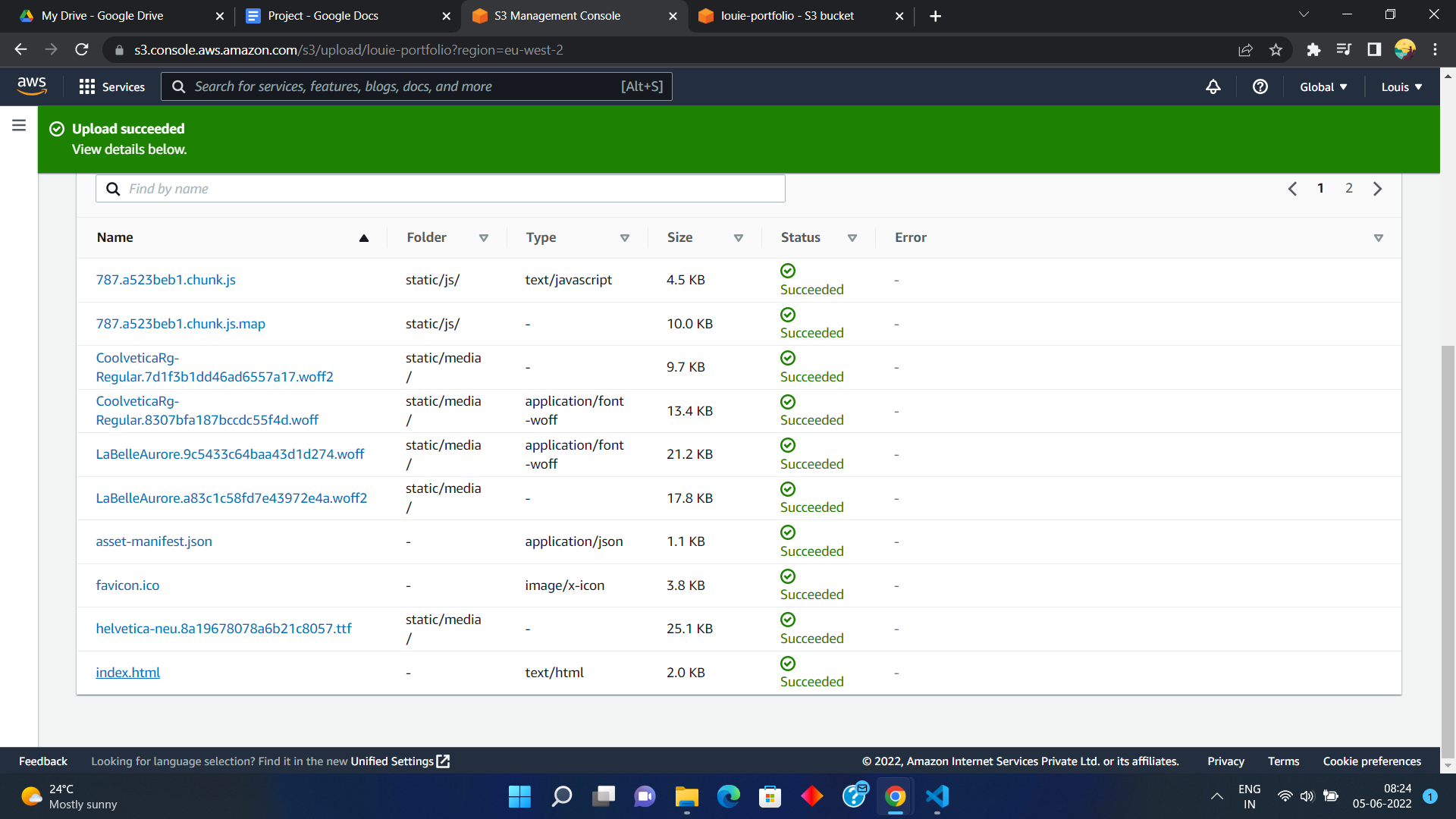Image resolution: width=1456 pixels, height=819 pixels.
Task: Sort by Type column arrow
Action: pos(625,238)
